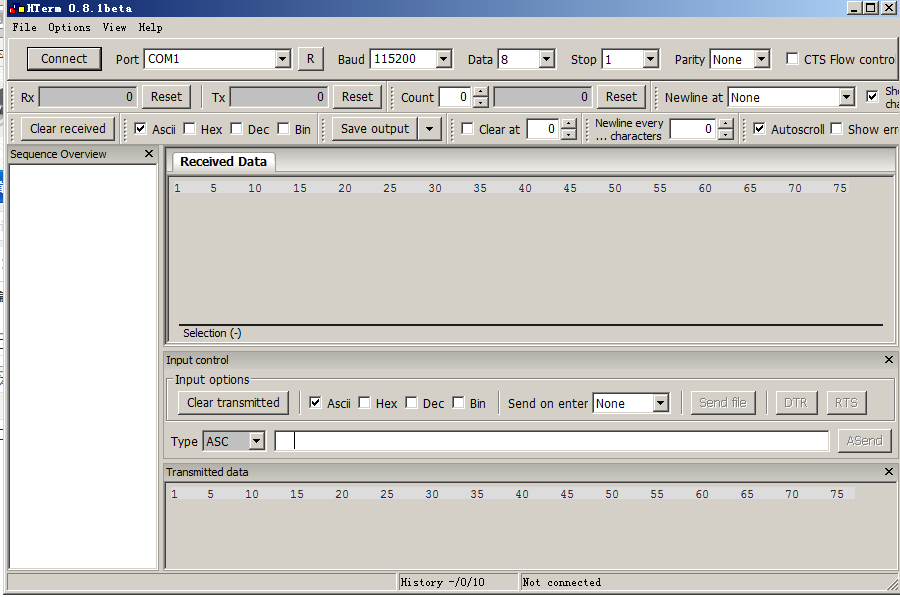Reset the Rx counter
This screenshot has height=597, width=900.
pos(166,97)
